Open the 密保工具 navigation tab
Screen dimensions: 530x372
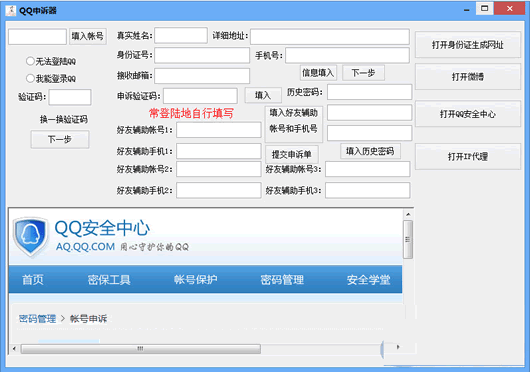[x=109, y=280]
